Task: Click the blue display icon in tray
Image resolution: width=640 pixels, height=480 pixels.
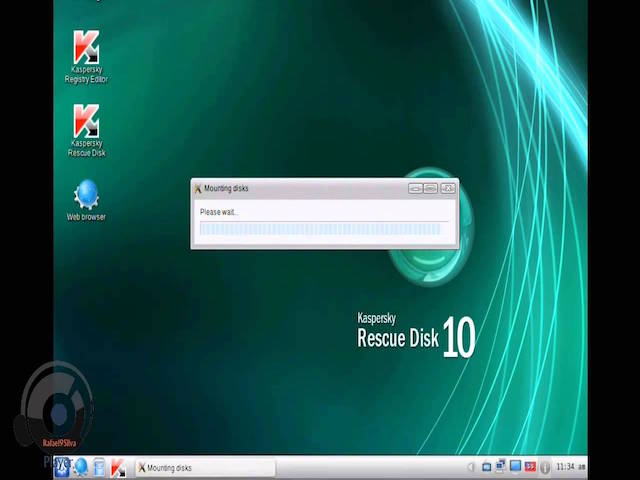Action: coord(516,467)
